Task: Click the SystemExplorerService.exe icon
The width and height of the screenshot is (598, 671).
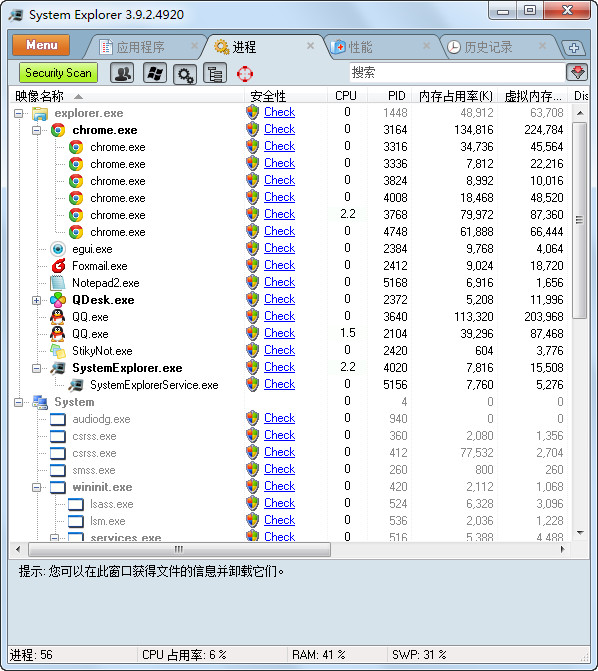Action: point(76,385)
